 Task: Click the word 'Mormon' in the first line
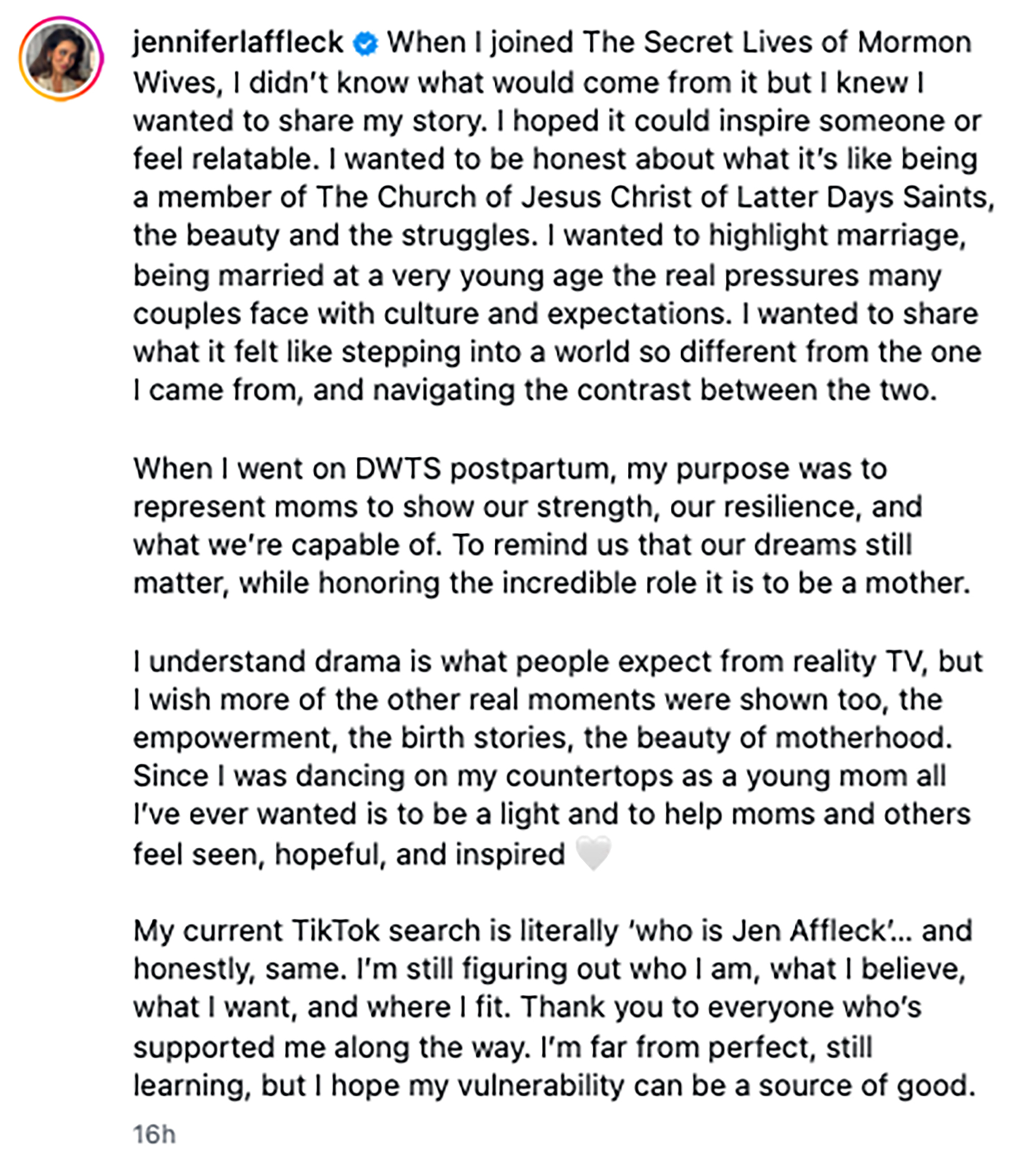tap(914, 42)
